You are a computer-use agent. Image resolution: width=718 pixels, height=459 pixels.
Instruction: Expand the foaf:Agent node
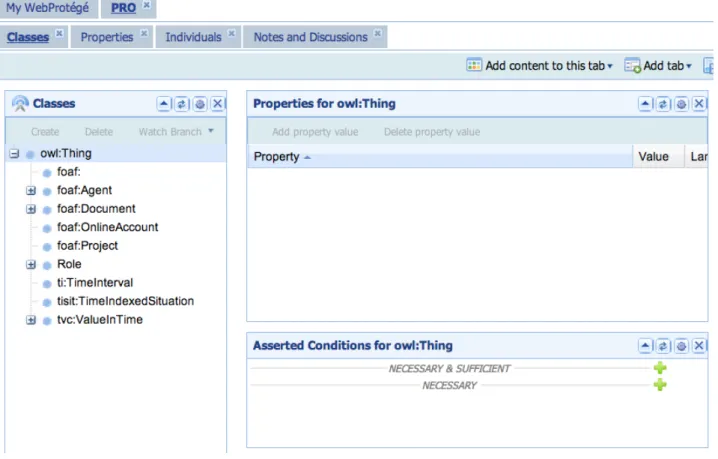click(x=31, y=191)
